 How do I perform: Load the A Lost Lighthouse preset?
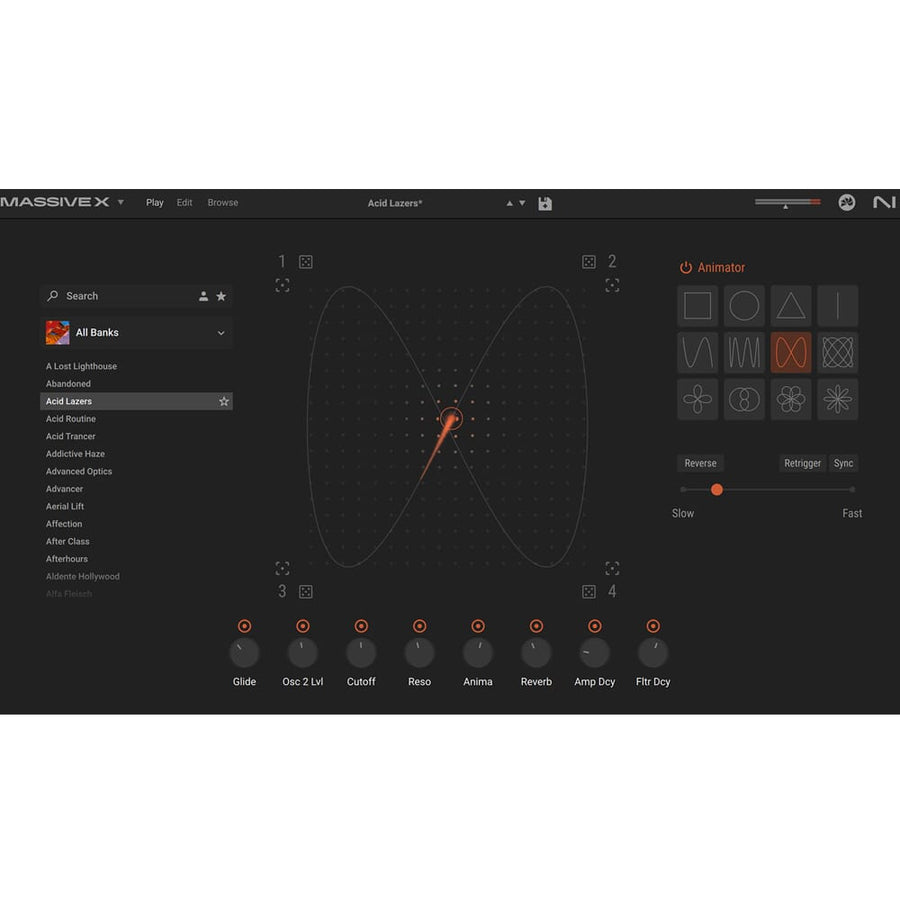pos(82,366)
